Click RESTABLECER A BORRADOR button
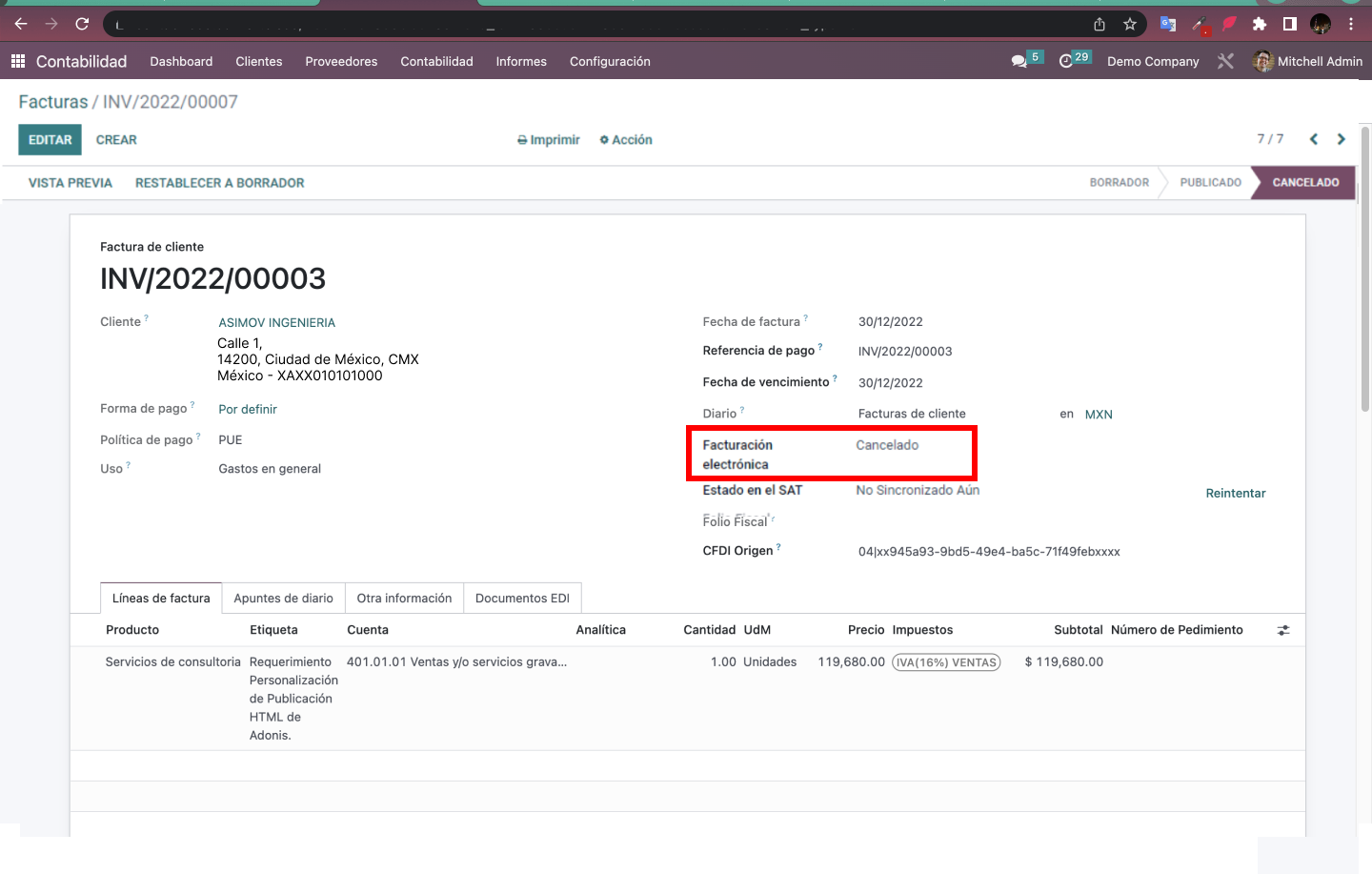Viewport: 1372px width, 874px height. (220, 183)
